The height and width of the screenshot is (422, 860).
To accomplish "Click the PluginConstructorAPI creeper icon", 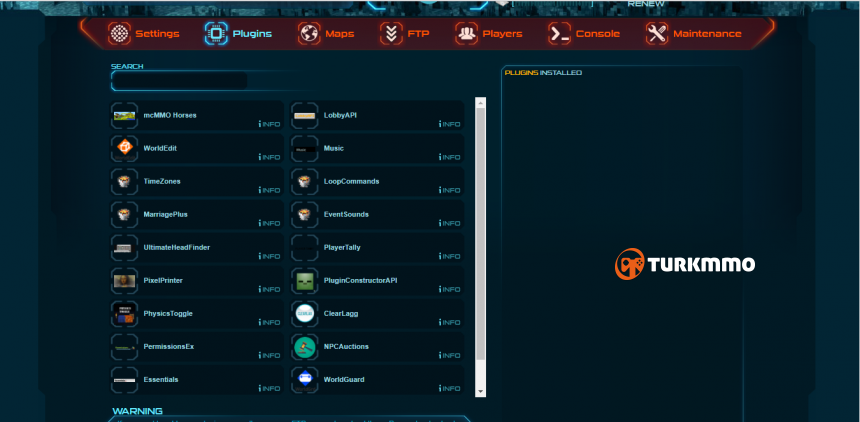I will [x=304, y=281].
